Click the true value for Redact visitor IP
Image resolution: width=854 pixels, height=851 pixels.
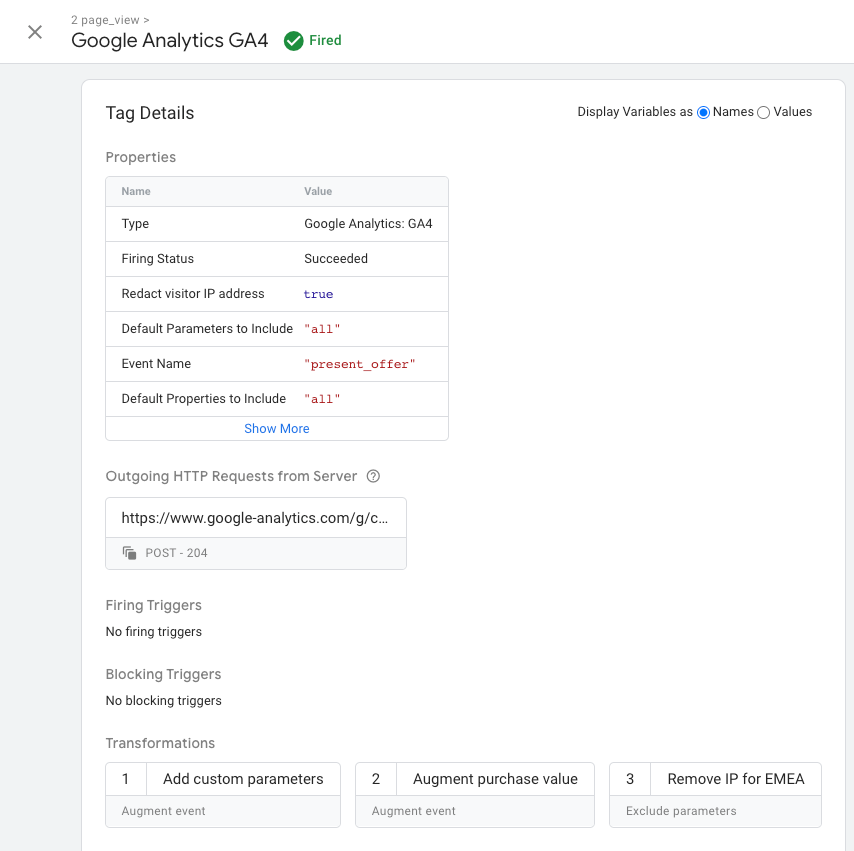318,294
